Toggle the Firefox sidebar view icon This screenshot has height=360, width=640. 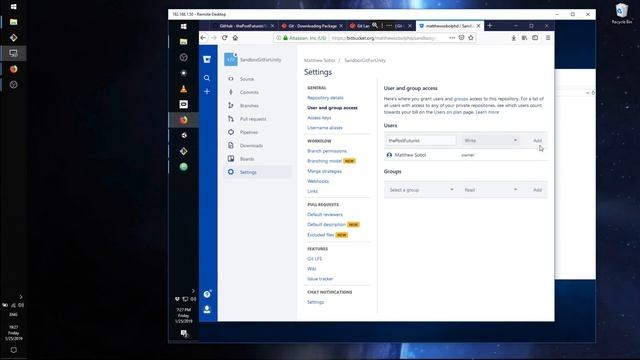point(535,38)
